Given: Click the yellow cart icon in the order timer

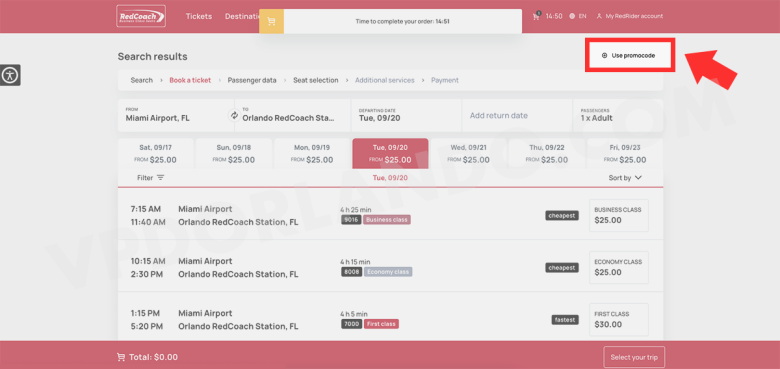Looking at the screenshot, I should 271,21.
